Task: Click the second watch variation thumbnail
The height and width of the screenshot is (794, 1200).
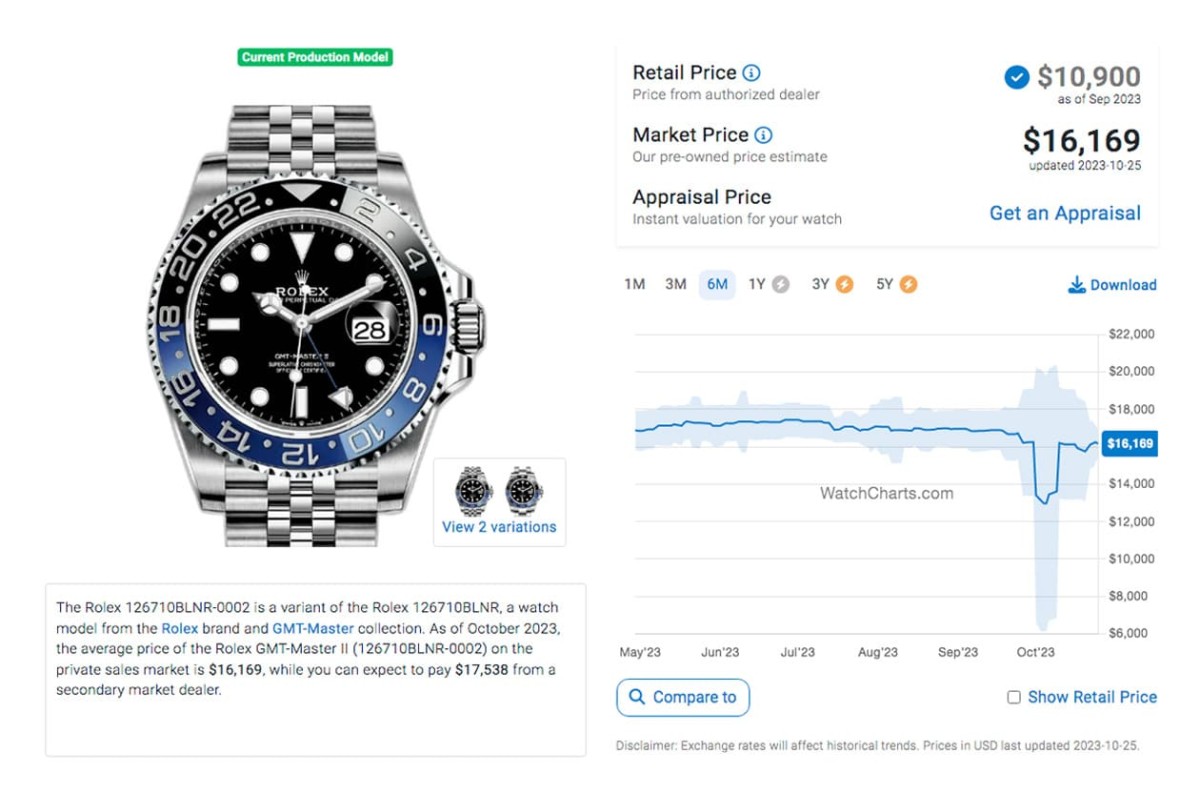Action: [x=524, y=490]
